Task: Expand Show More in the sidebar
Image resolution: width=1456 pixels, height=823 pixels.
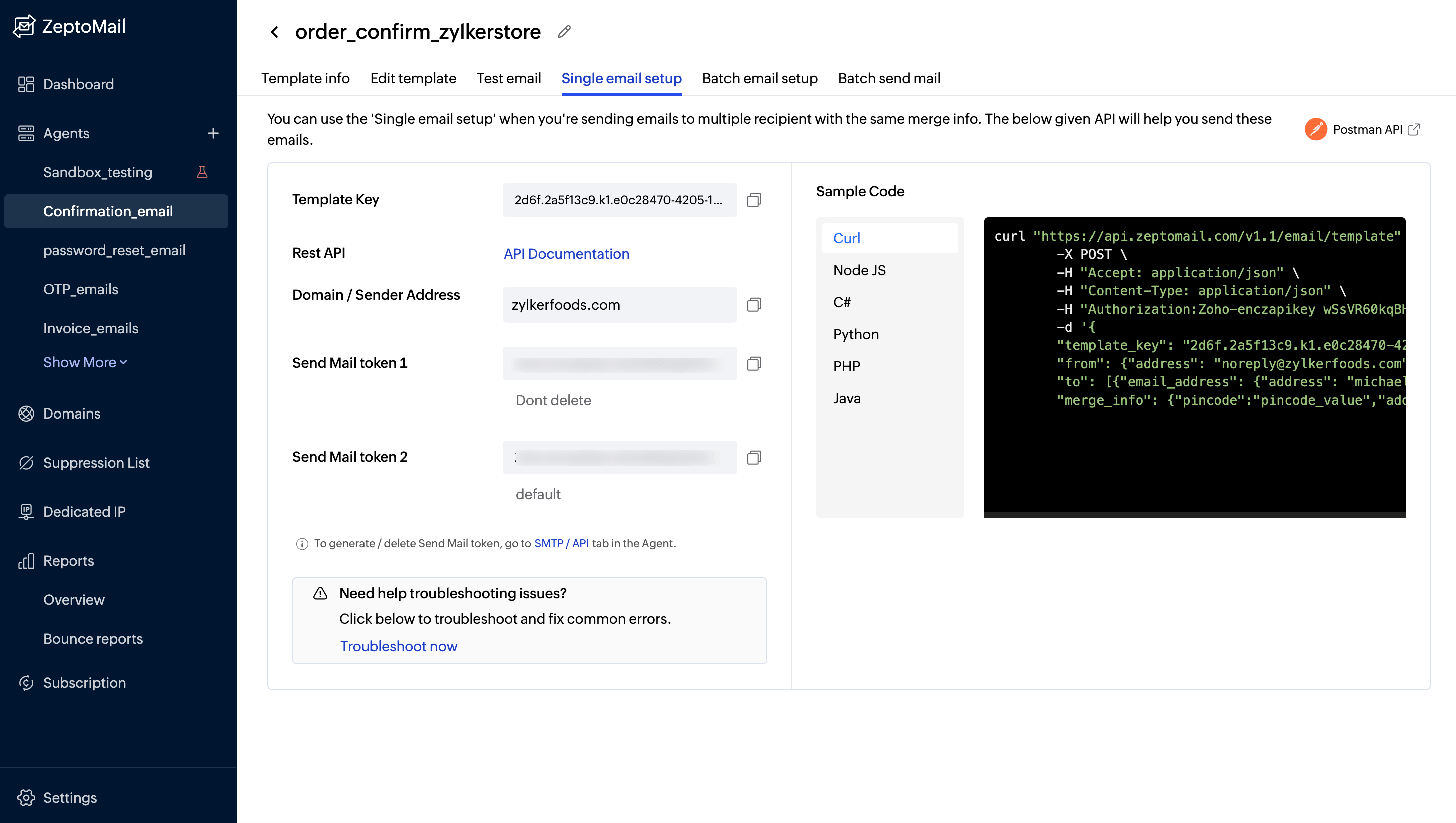Action: 84,362
